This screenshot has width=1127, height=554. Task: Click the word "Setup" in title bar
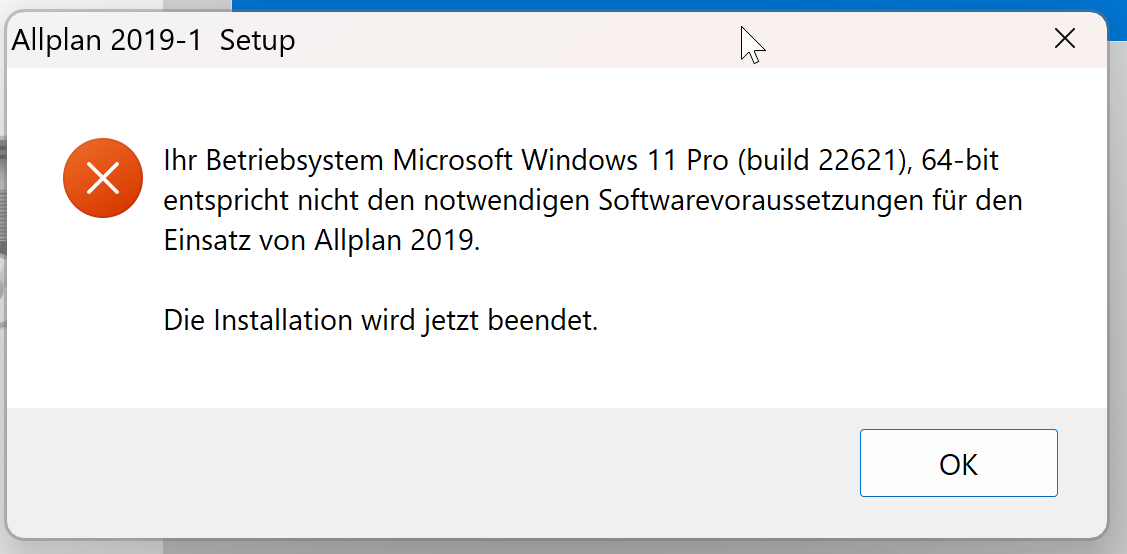[x=257, y=41]
